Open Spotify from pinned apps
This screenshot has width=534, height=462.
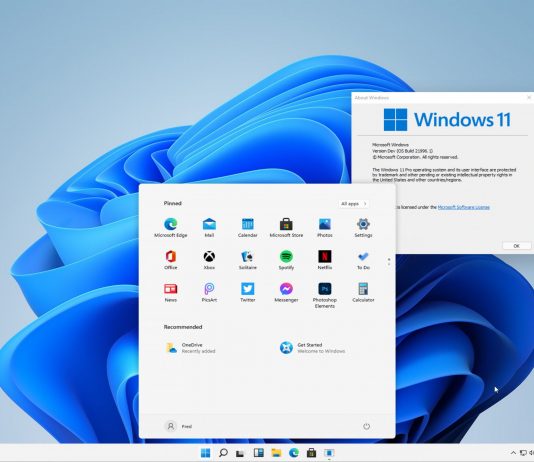[x=286, y=260]
